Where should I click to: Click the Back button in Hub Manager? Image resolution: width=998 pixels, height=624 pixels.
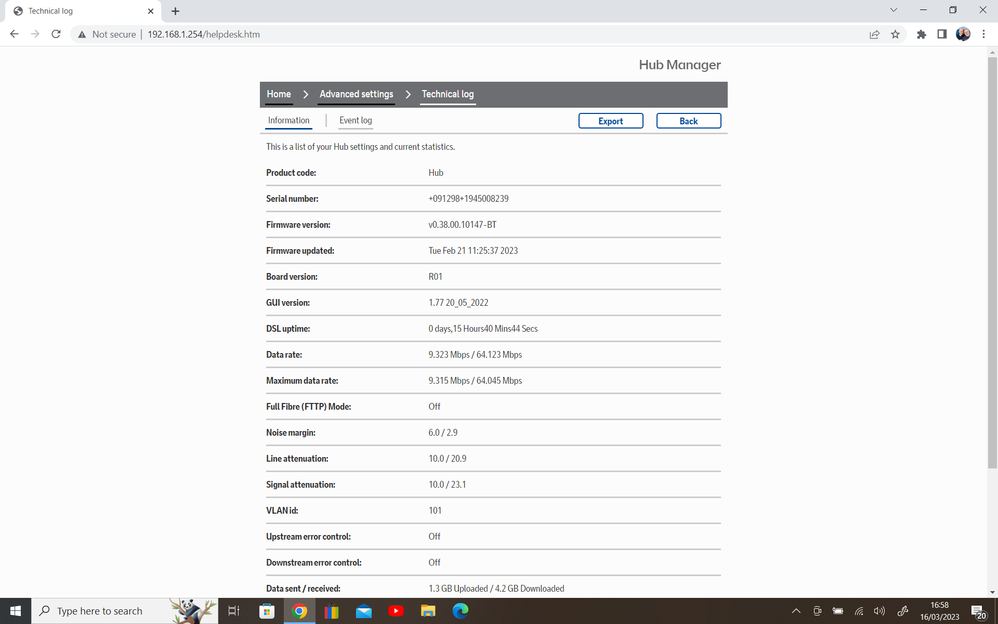(688, 121)
